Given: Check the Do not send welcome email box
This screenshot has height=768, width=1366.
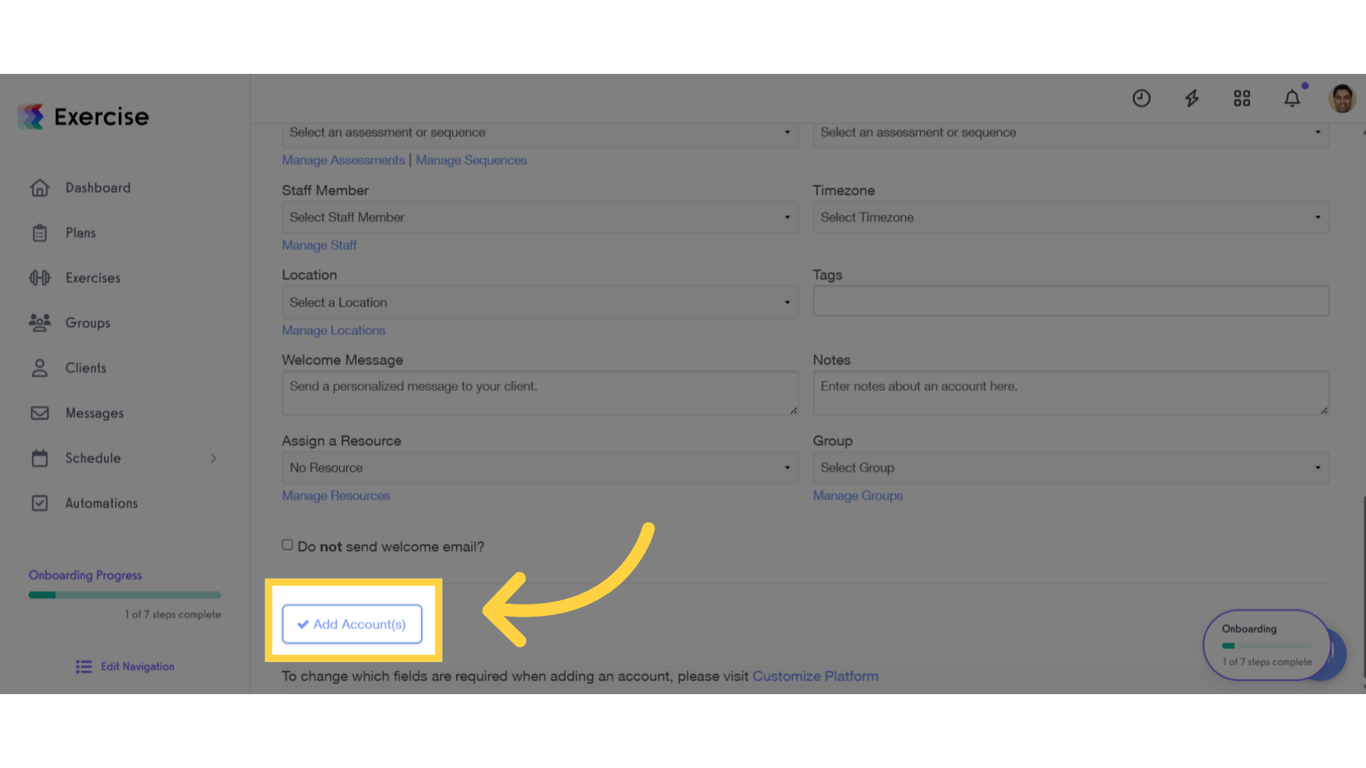Looking at the screenshot, I should (287, 544).
